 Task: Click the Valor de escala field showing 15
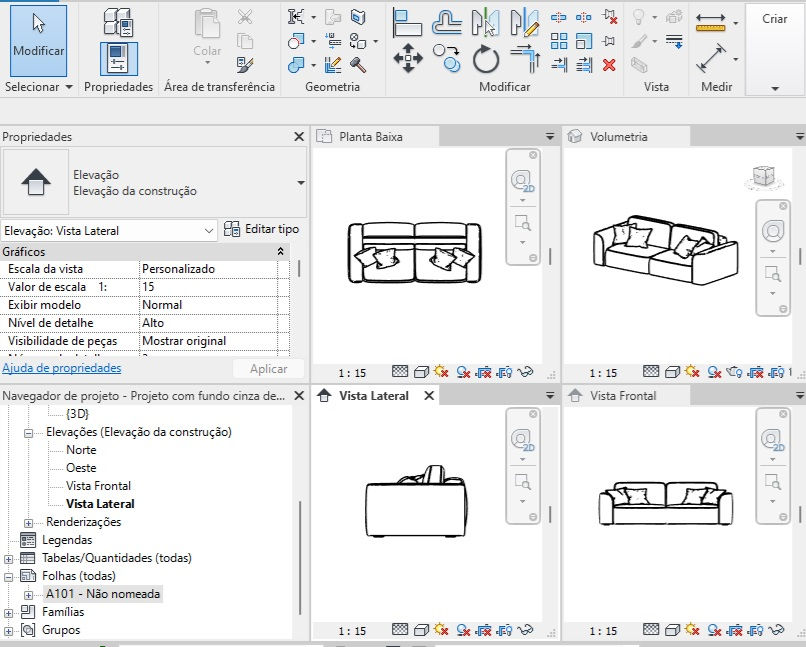tap(209, 287)
